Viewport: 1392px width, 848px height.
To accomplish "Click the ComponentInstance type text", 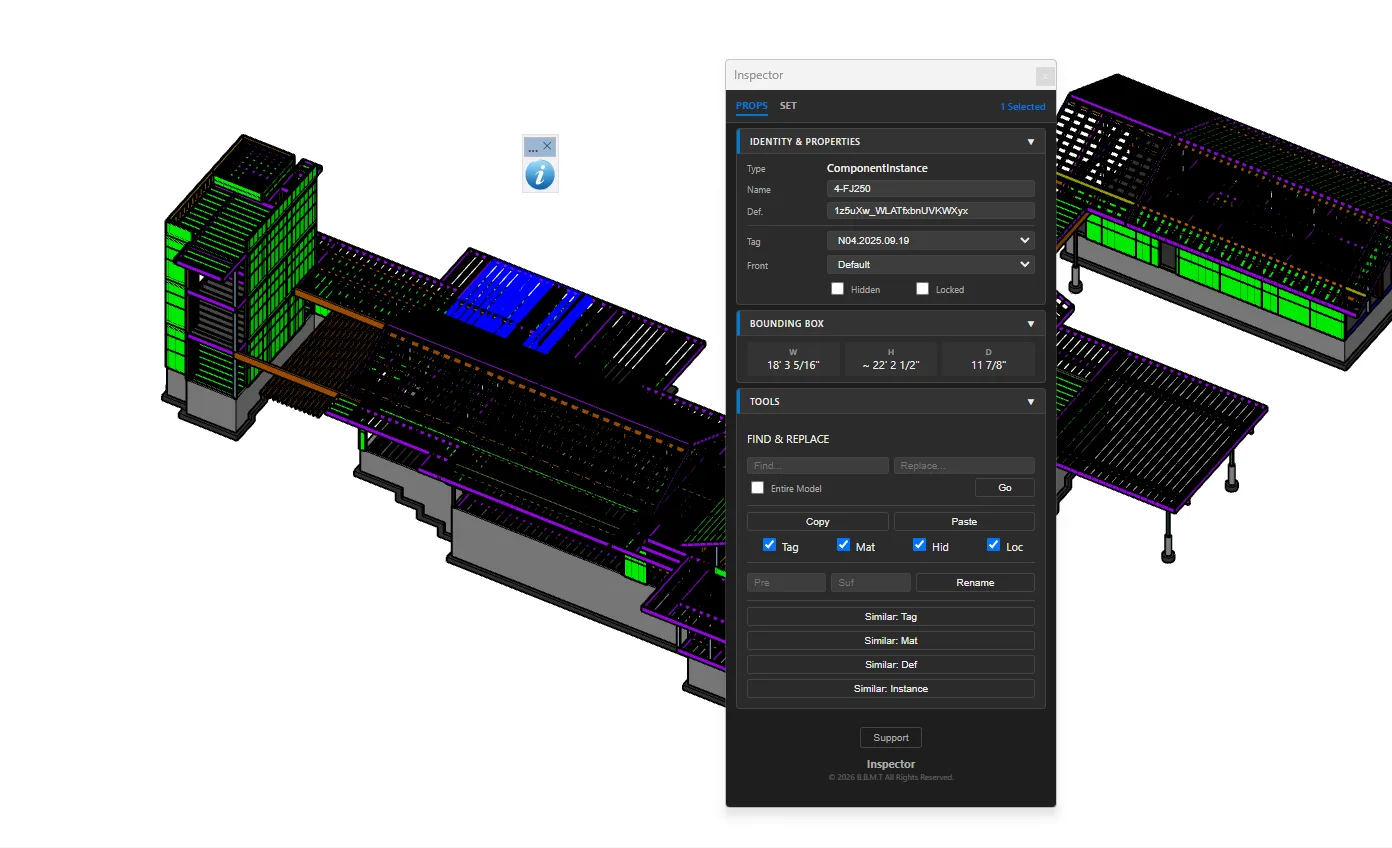I will click(x=877, y=168).
